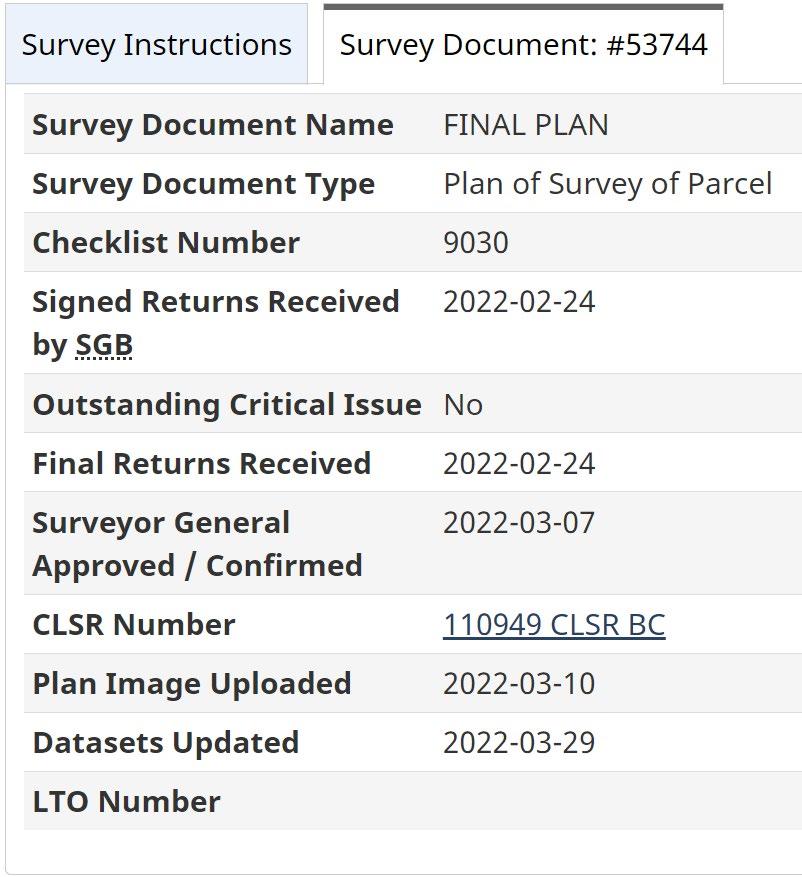The height and width of the screenshot is (877, 802).
Task: Click the Signed Returns Received date value
Action: click(x=519, y=302)
